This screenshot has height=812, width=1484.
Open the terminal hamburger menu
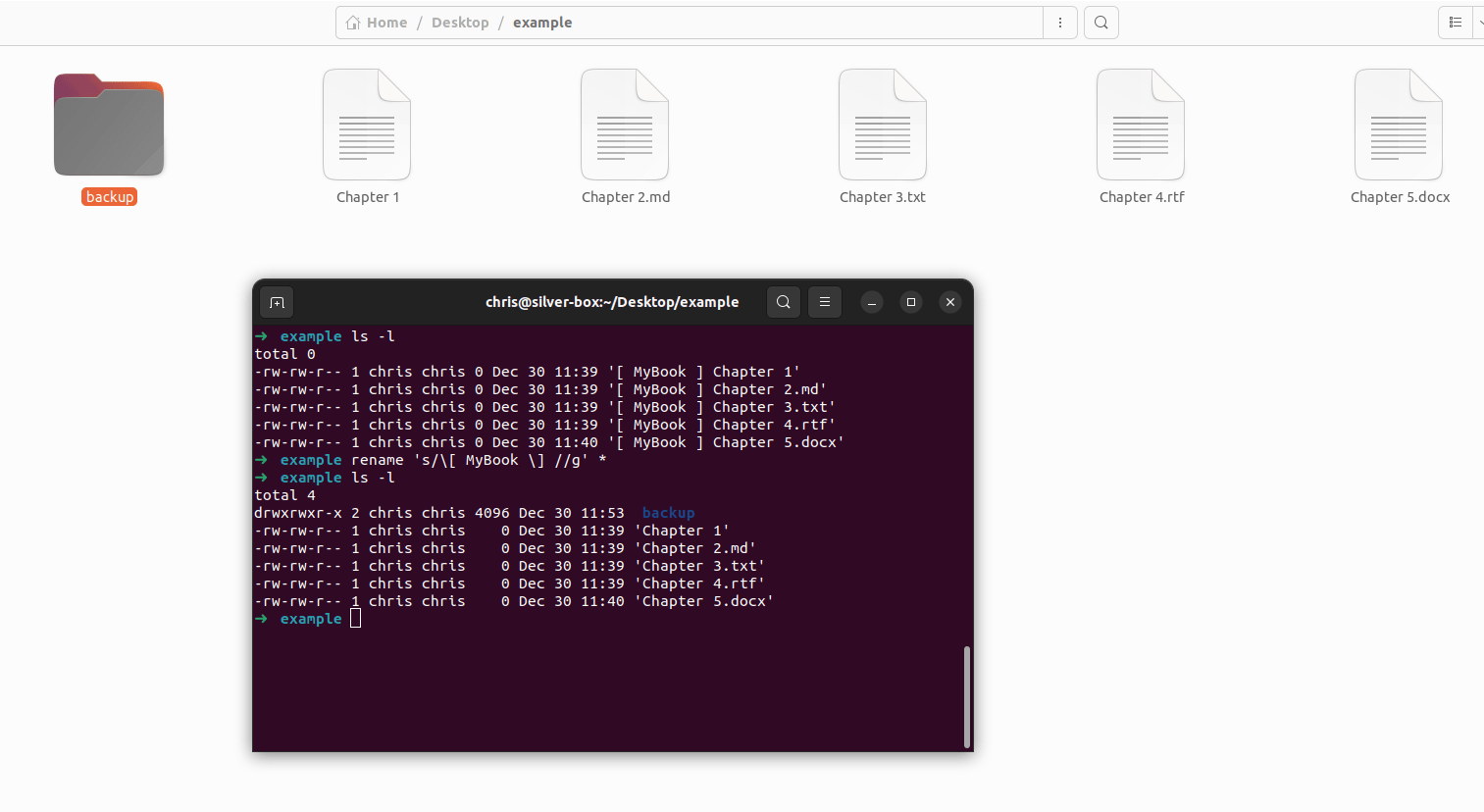(x=824, y=302)
